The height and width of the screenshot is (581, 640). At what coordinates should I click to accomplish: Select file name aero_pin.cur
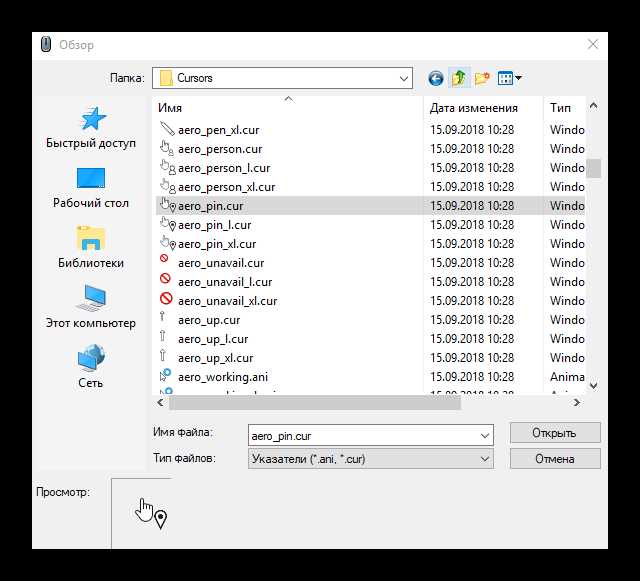[x=211, y=206]
